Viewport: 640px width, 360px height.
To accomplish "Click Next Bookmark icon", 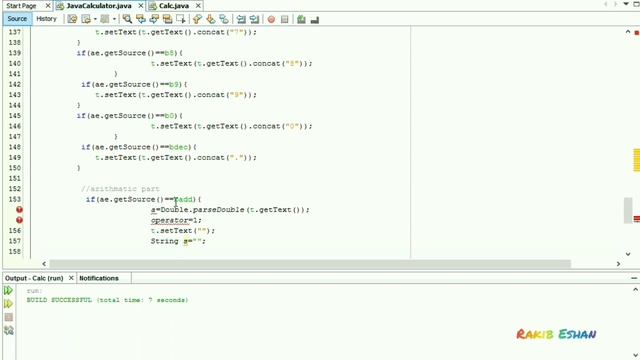I will point(211,19).
